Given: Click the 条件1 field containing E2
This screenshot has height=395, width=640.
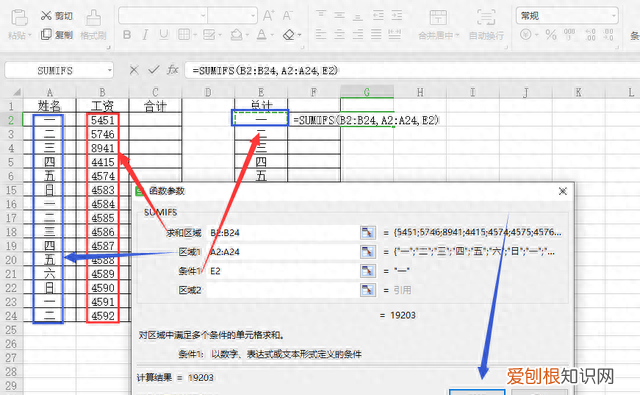Looking at the screenshot, I should (282, 271).
